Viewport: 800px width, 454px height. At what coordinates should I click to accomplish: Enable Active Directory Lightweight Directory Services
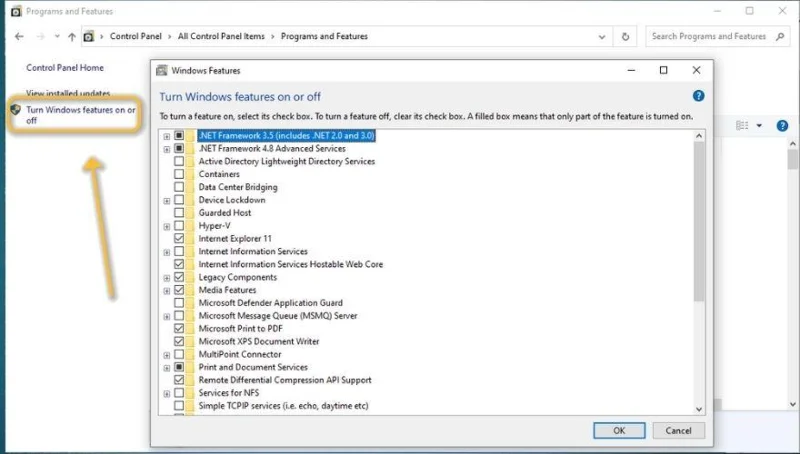[179, 161]
